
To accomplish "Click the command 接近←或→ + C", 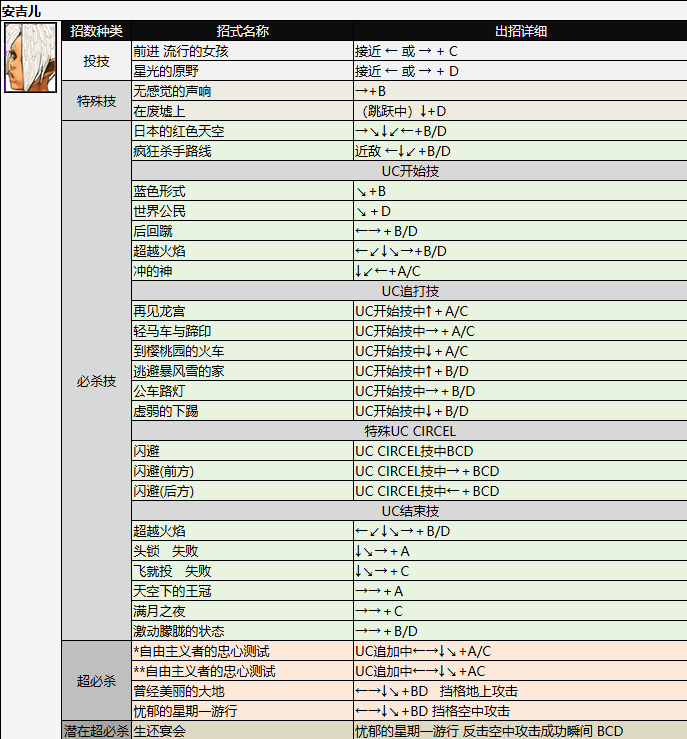I will 406,51.
